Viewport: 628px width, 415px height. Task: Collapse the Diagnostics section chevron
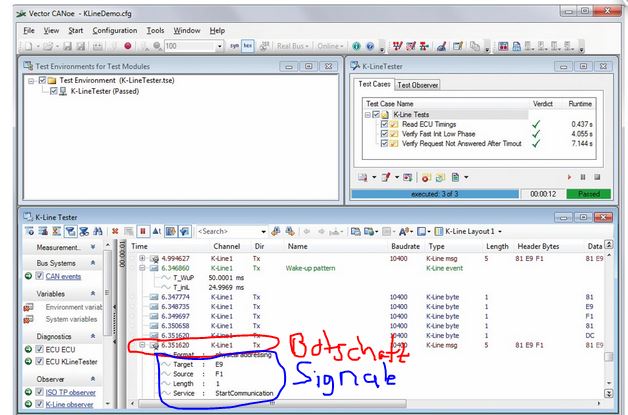[x=93, y=336]
